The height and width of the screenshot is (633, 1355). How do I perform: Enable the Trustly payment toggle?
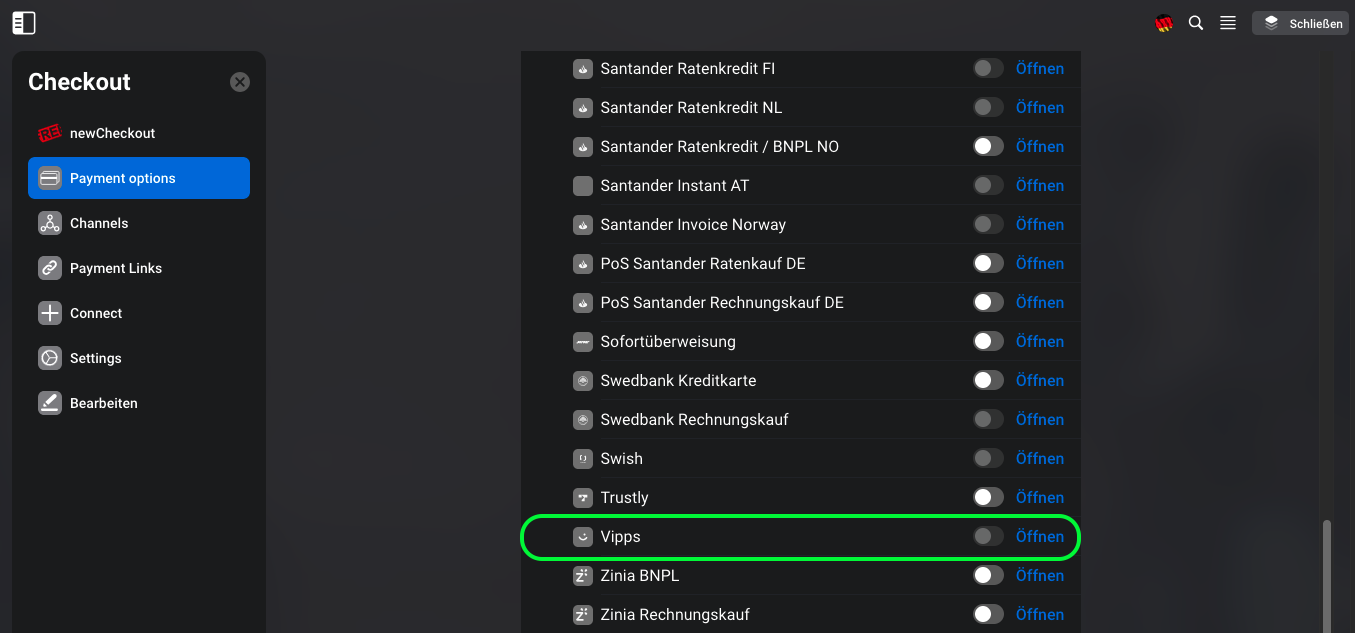988,497
